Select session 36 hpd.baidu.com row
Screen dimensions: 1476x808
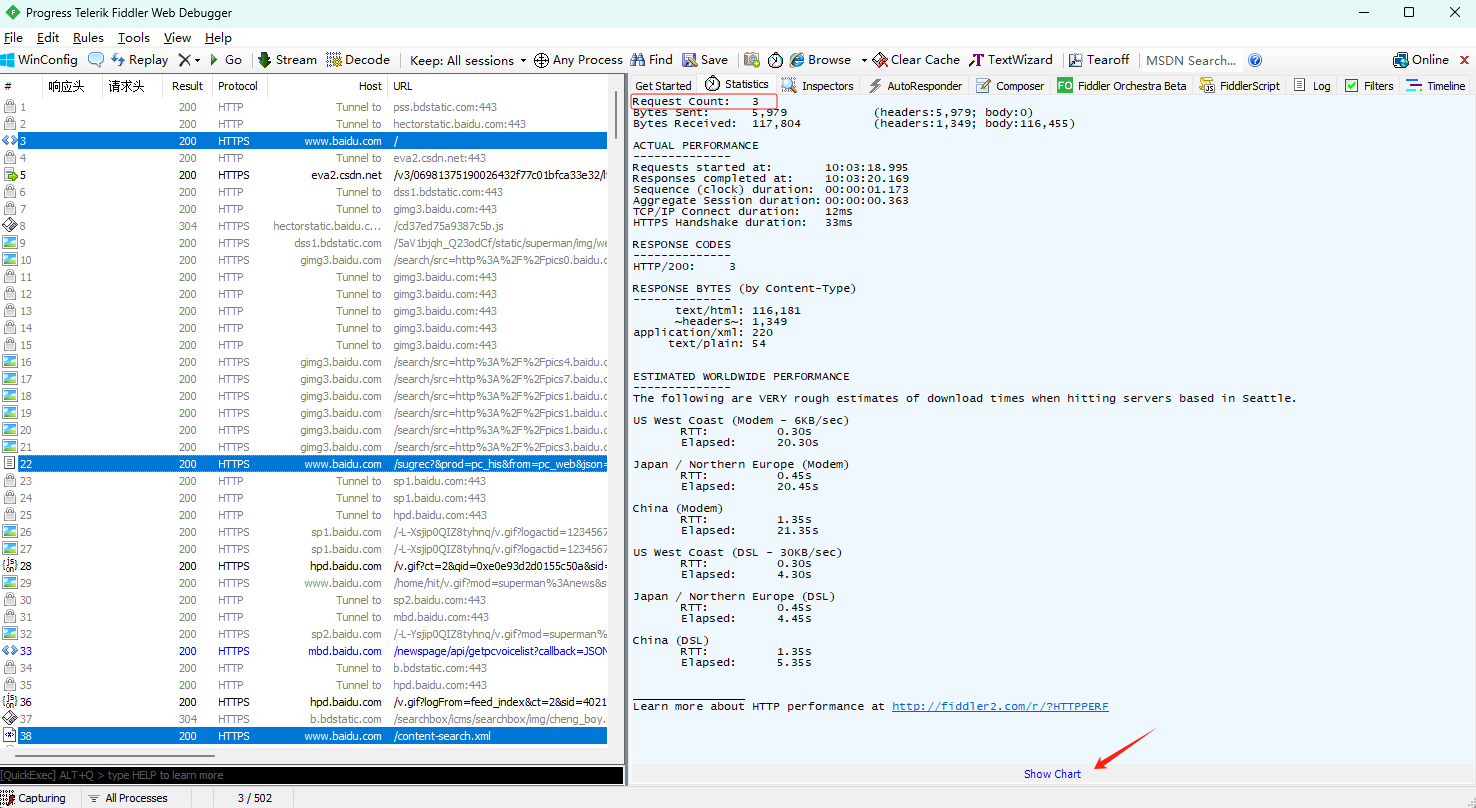[304, 702]
